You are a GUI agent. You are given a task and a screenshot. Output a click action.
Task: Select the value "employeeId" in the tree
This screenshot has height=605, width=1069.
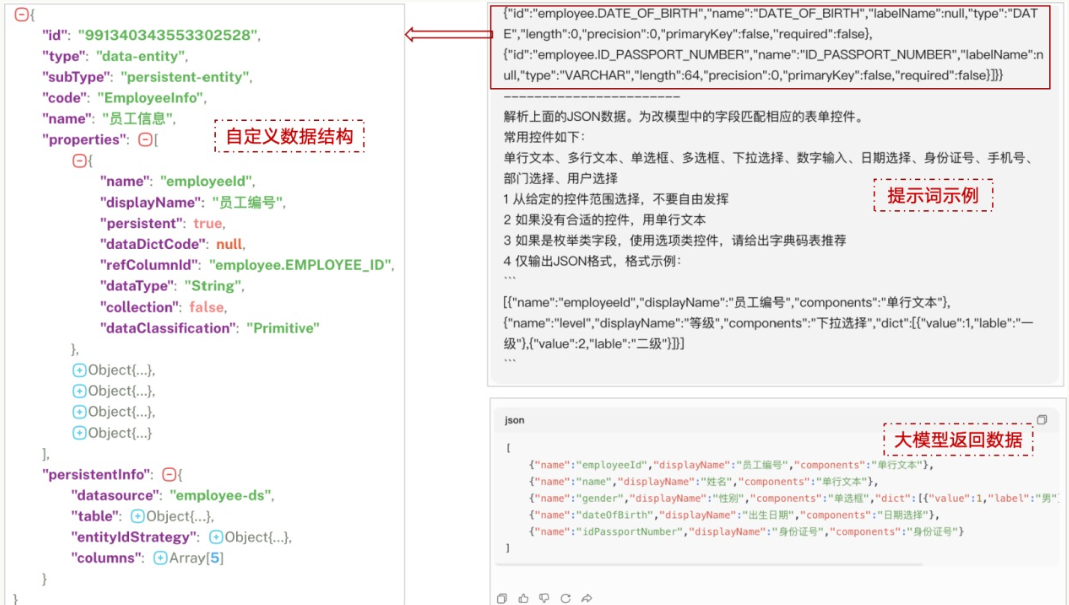tap(207, 181)
